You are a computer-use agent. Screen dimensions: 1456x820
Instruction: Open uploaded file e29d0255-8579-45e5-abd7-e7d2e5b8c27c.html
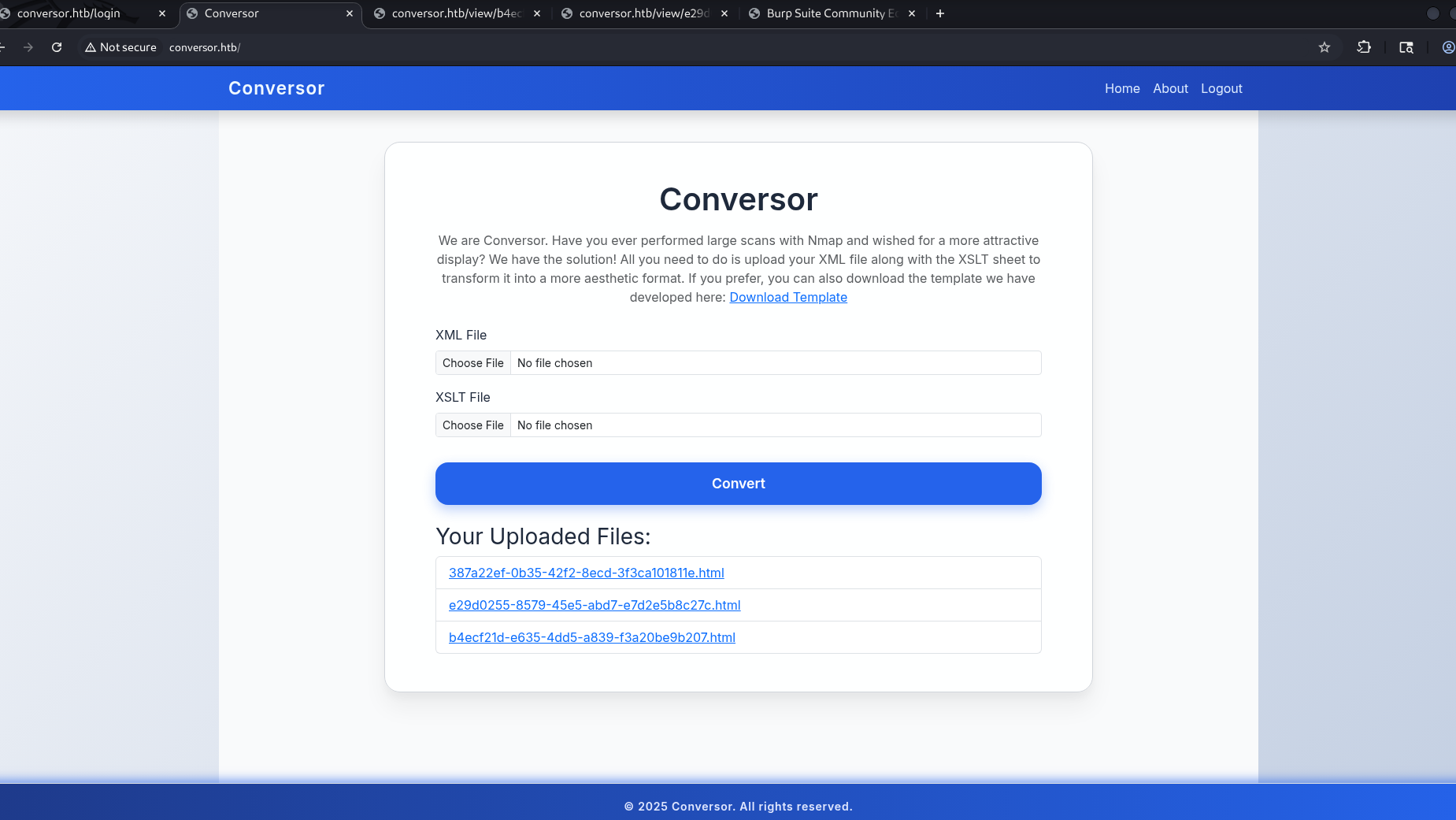tap(594, 605)
